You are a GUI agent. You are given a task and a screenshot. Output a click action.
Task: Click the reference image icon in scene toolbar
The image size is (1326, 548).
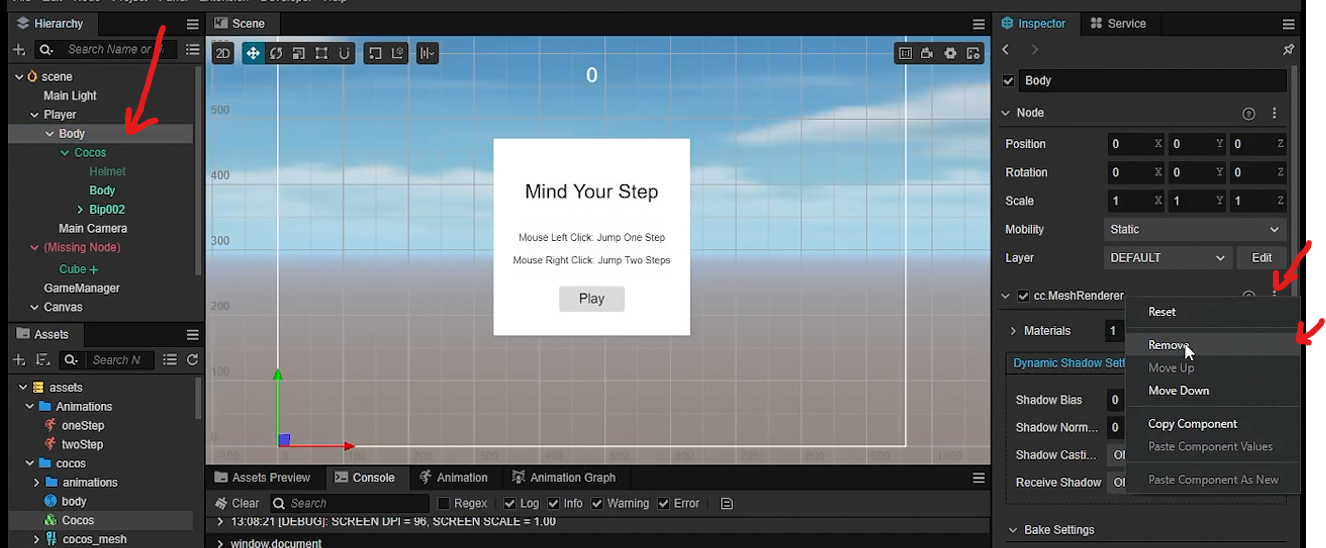pos(973,53)
